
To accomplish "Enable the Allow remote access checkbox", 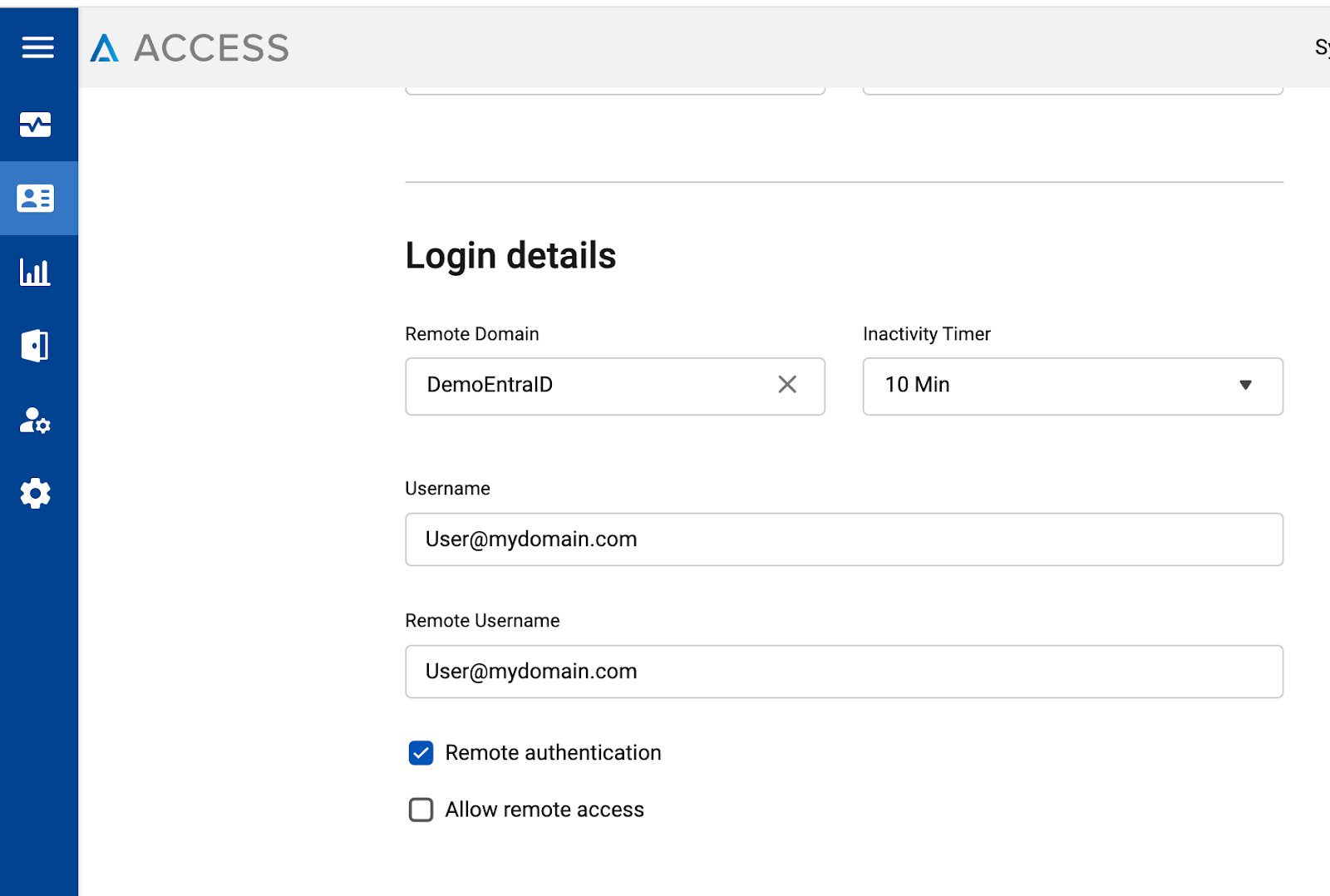I will pos(421,810).
